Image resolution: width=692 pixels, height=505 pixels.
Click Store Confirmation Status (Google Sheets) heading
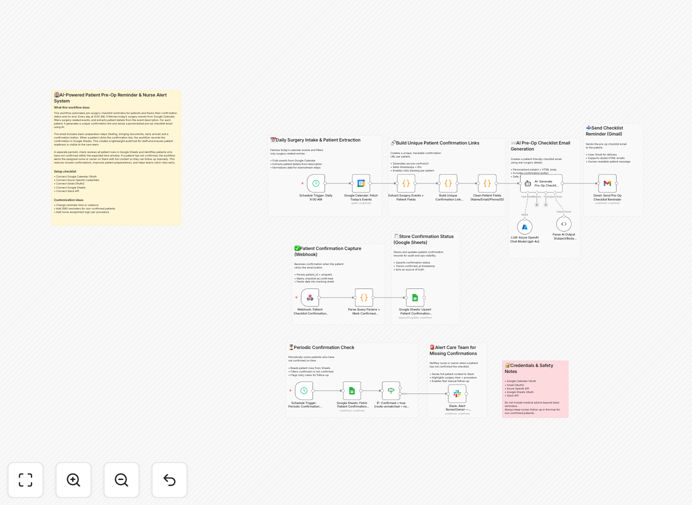tap(424, 239)
